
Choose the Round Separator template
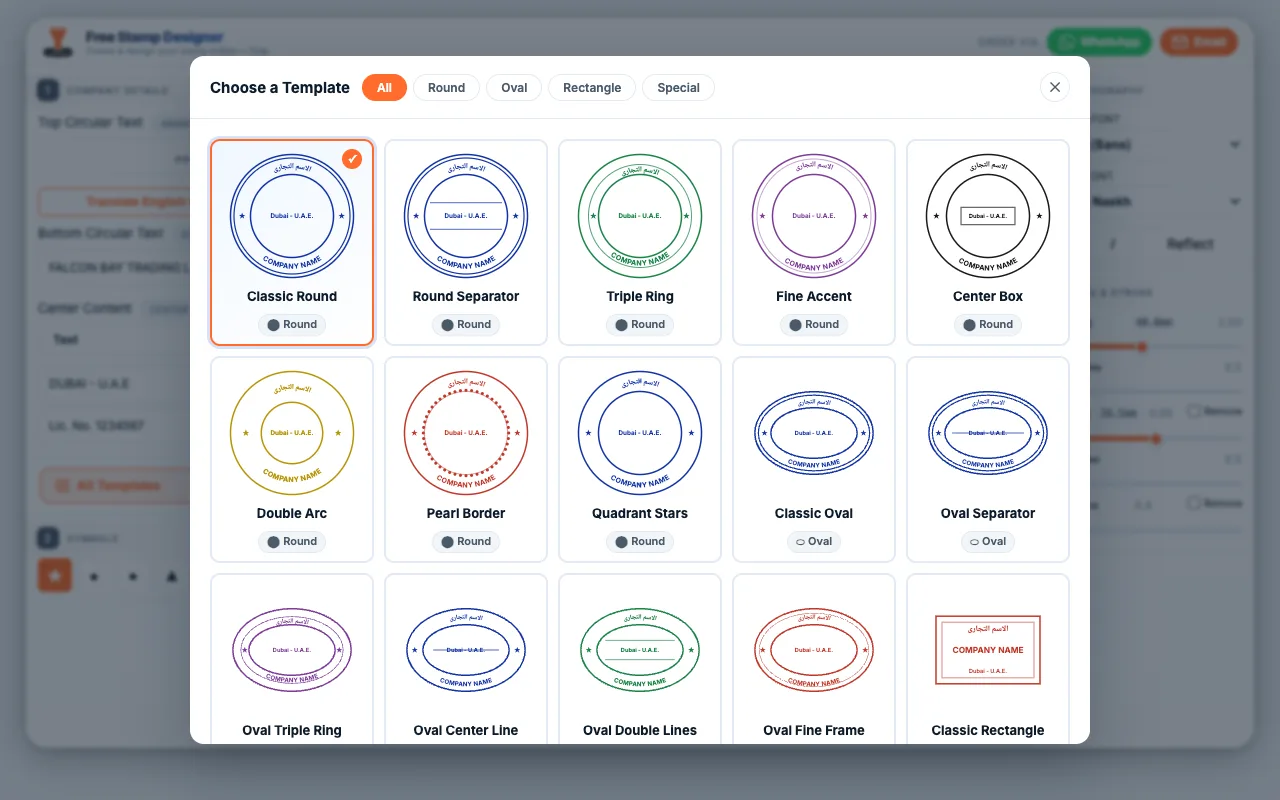point(466,242)
